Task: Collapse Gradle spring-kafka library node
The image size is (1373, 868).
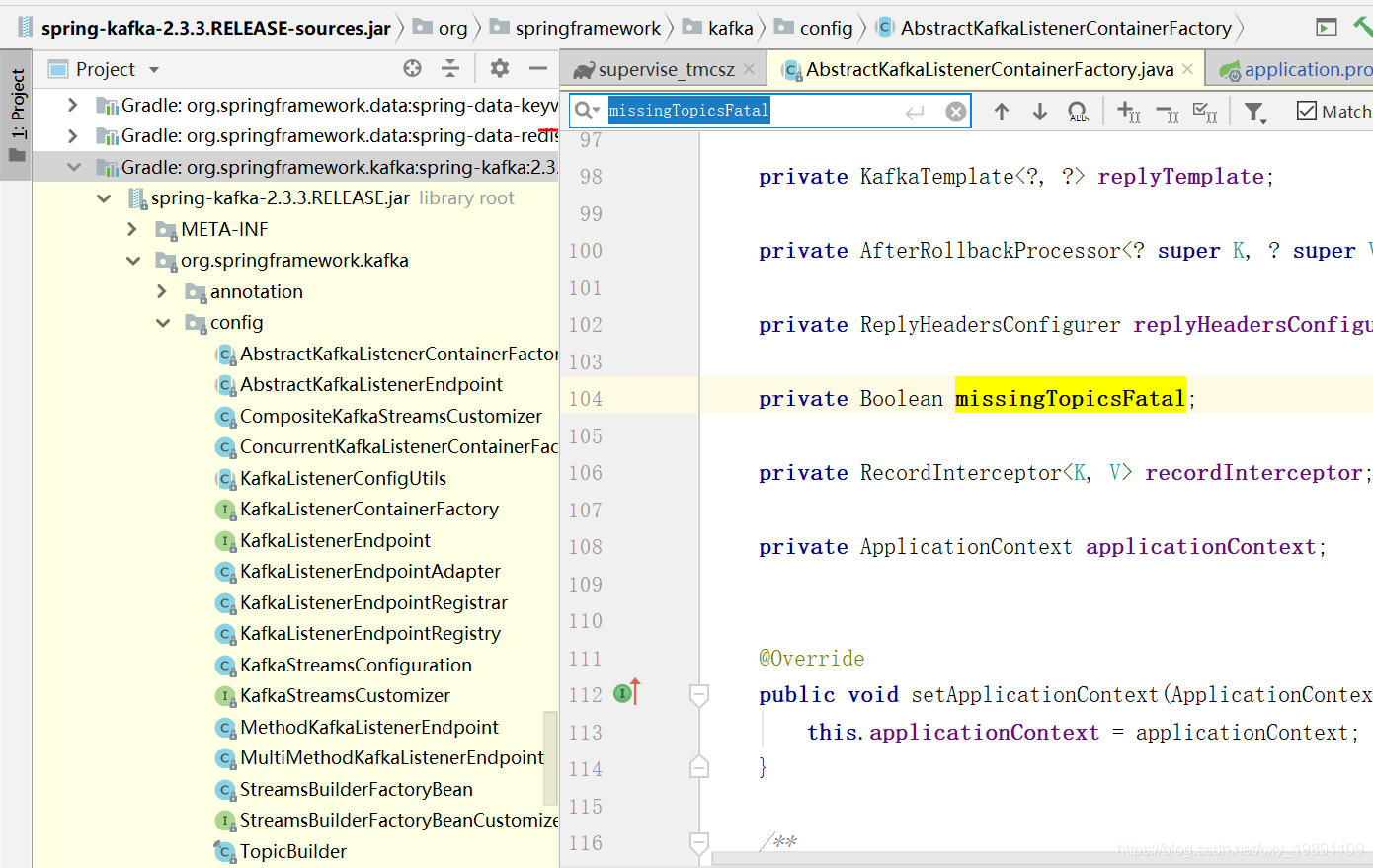Action: tap(74, 167)
